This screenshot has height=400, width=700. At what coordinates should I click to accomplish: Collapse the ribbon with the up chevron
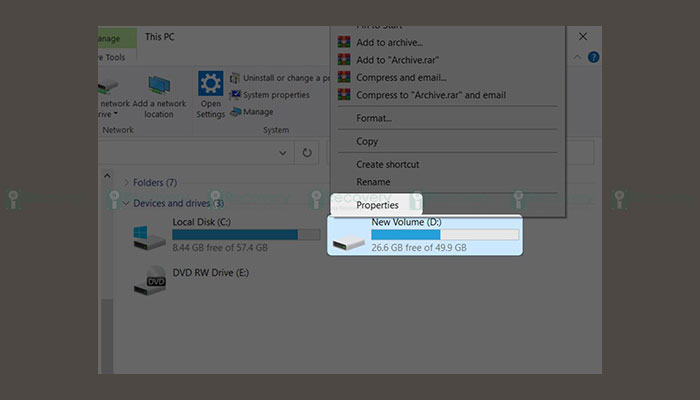pos(577,57)
